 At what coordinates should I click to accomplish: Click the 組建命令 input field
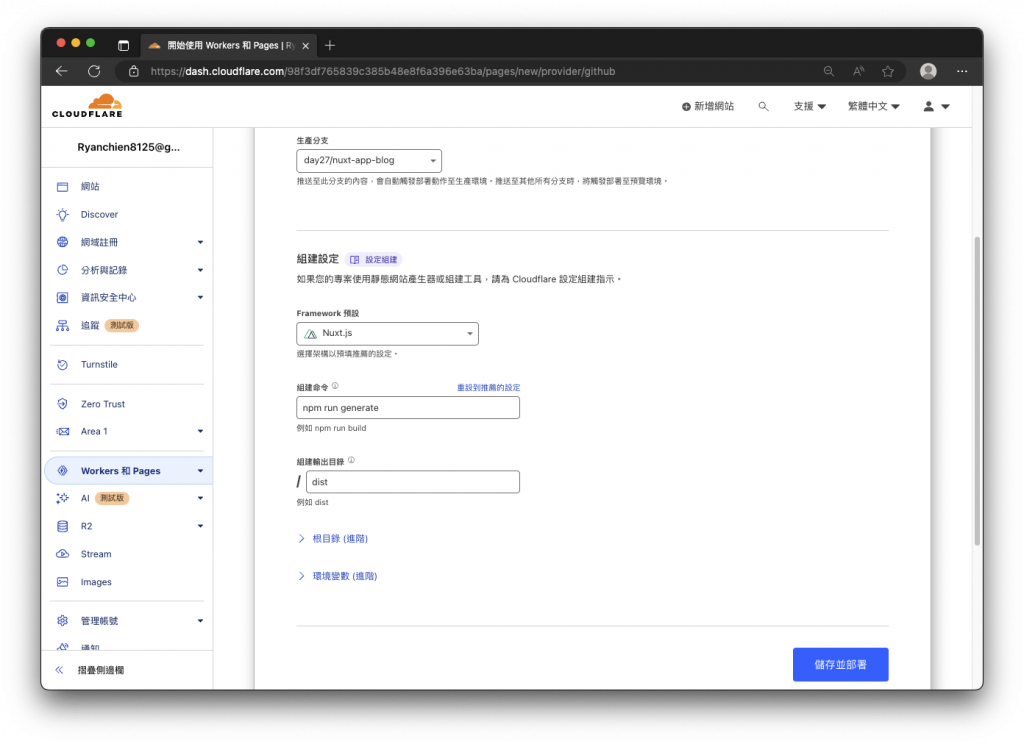pyautogui.click(x=408, y=408)
